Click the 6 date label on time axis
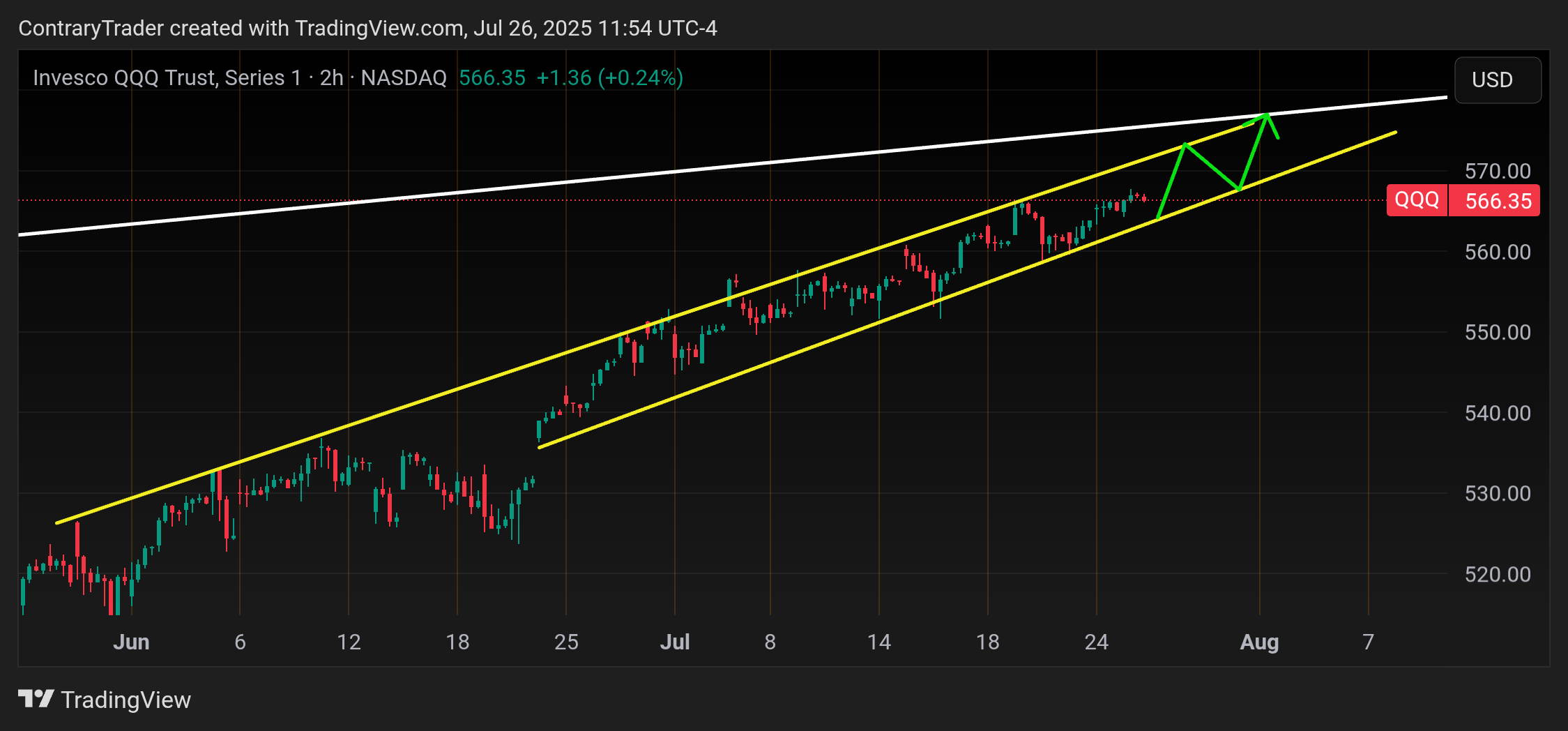 [240, 642]
